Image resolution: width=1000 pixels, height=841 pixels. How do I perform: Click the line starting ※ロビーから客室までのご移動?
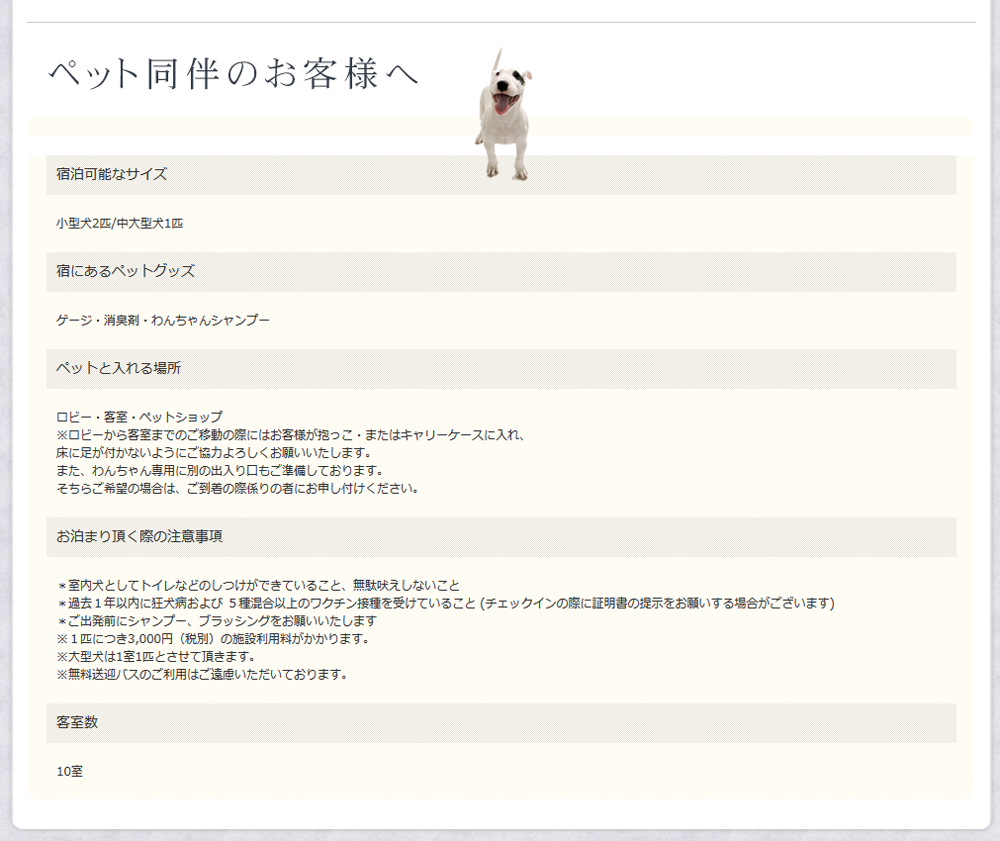click(x=291, y=435)
